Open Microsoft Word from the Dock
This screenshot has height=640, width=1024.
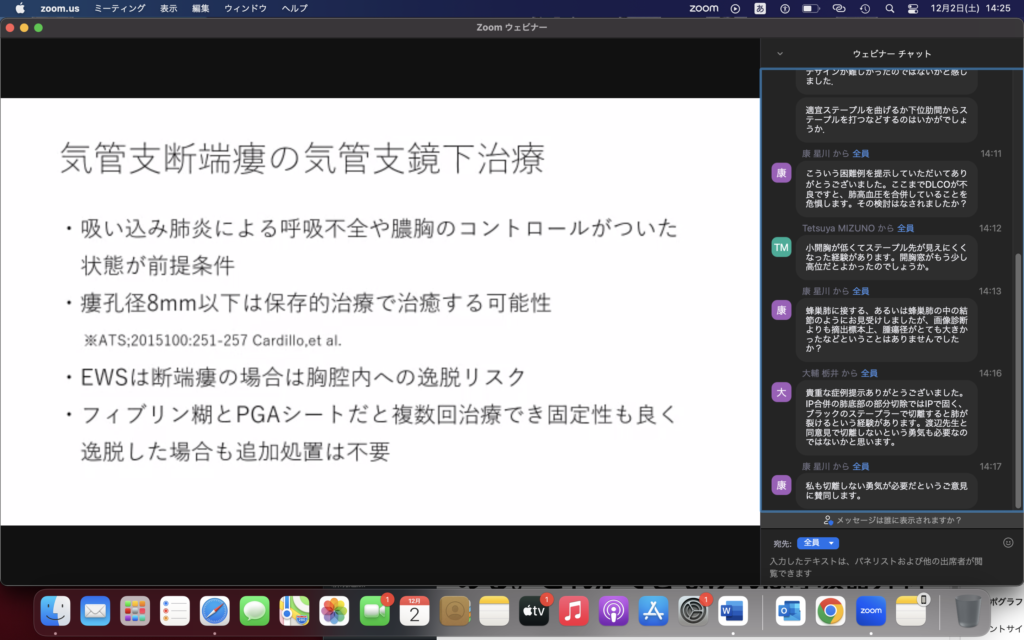point(733,610)
